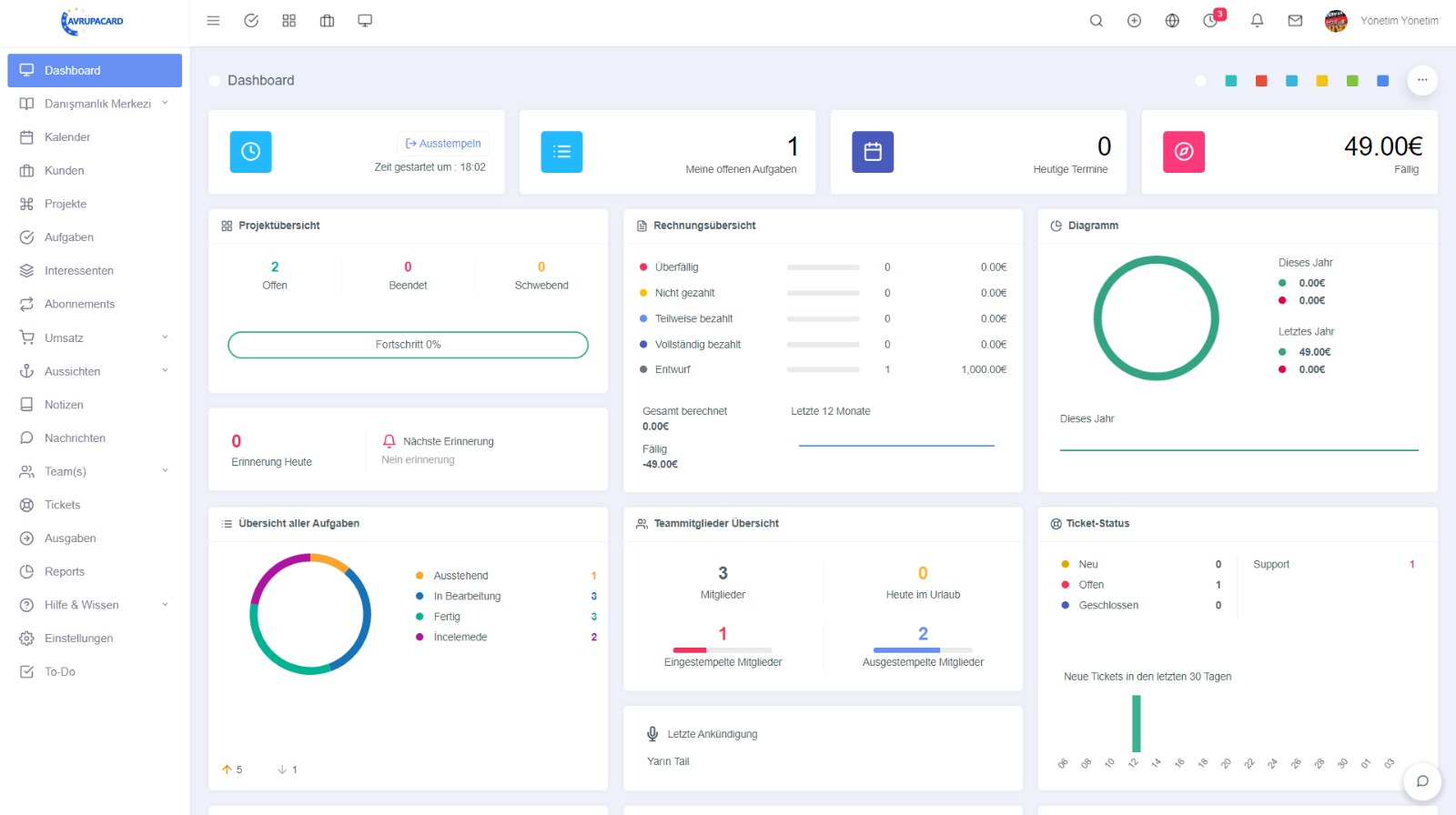Open Kalender from the sidebar

tap(67, 137)
